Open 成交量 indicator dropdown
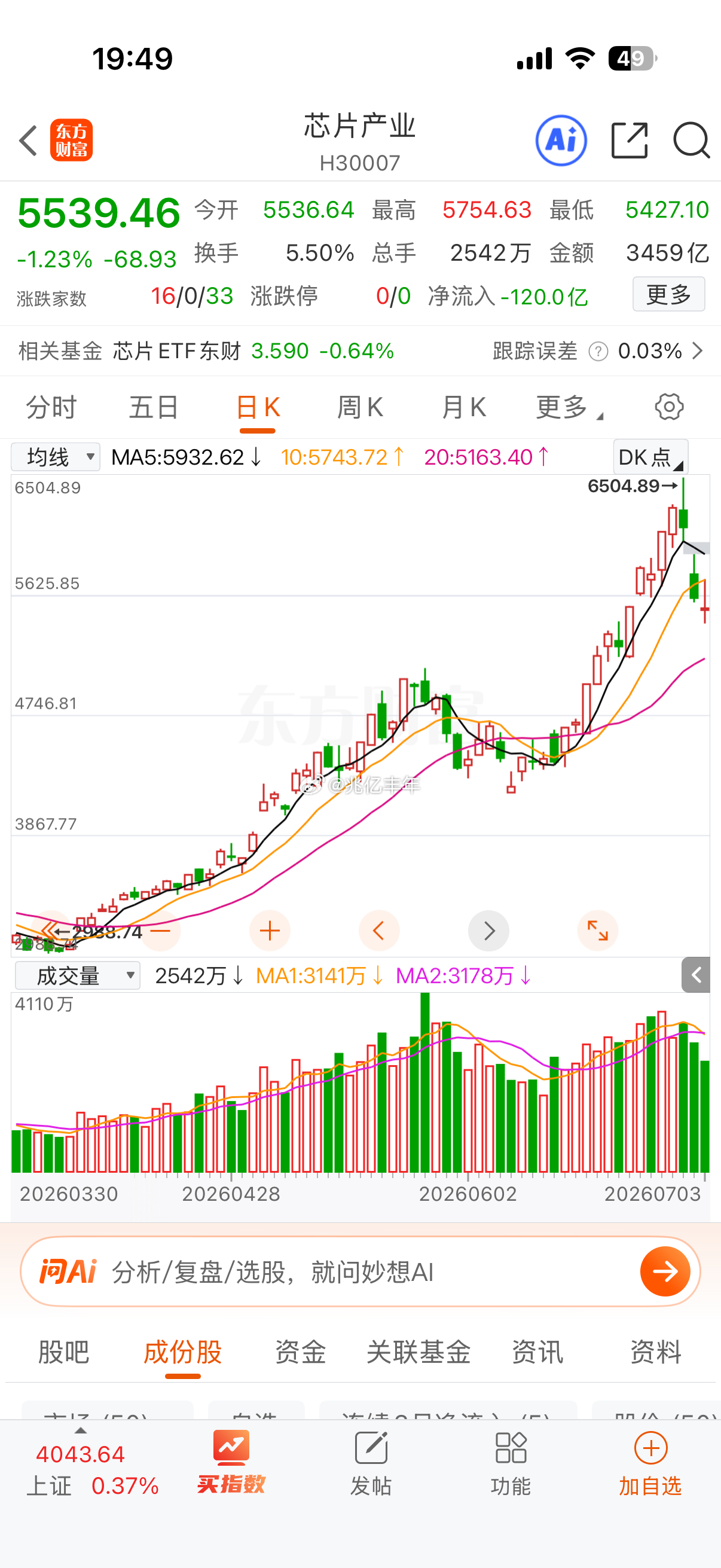The height and width of the screenshot is (1568, 721). [77, 976]
